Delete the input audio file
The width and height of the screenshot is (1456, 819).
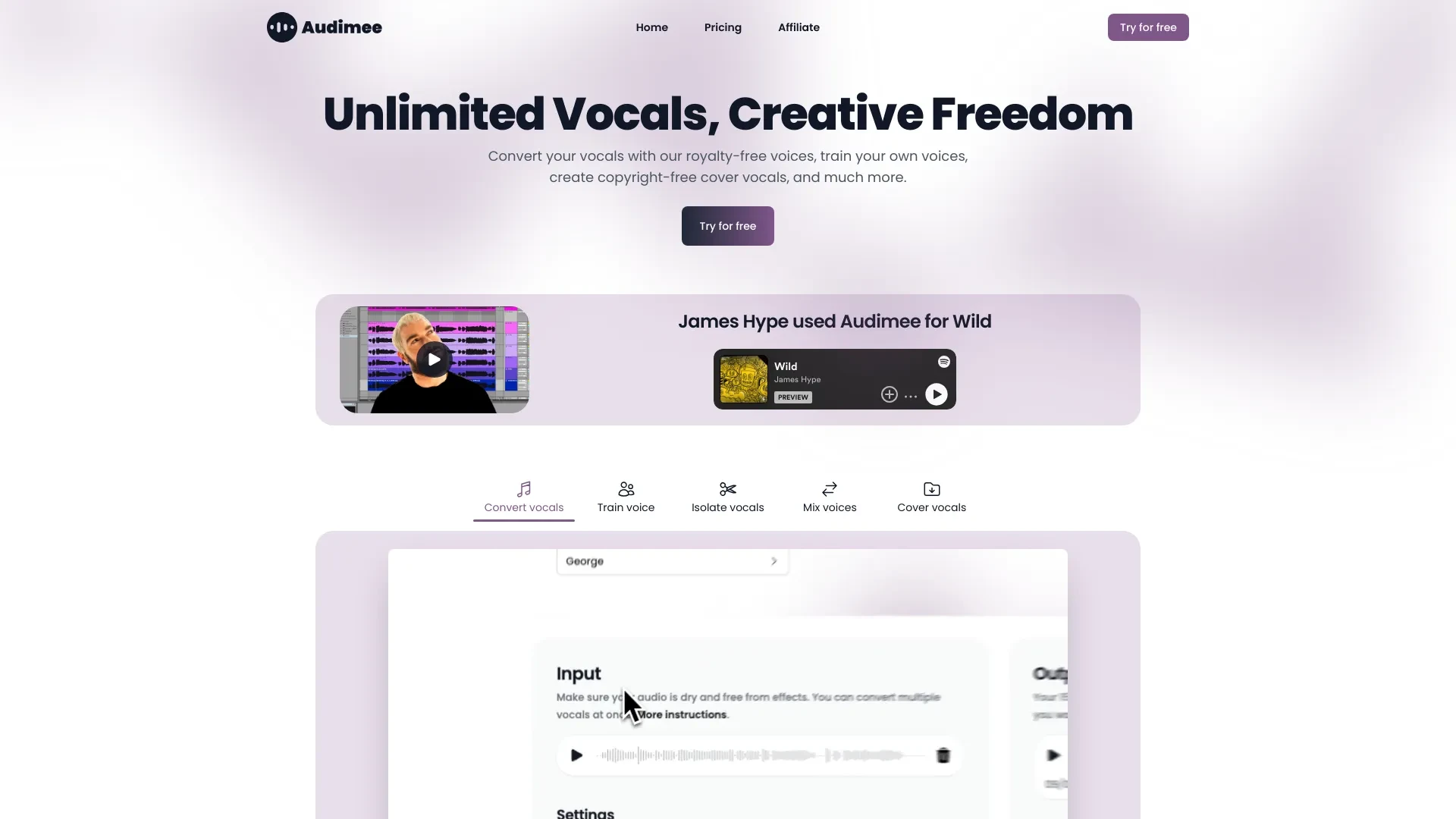click(x=942, y=755)
